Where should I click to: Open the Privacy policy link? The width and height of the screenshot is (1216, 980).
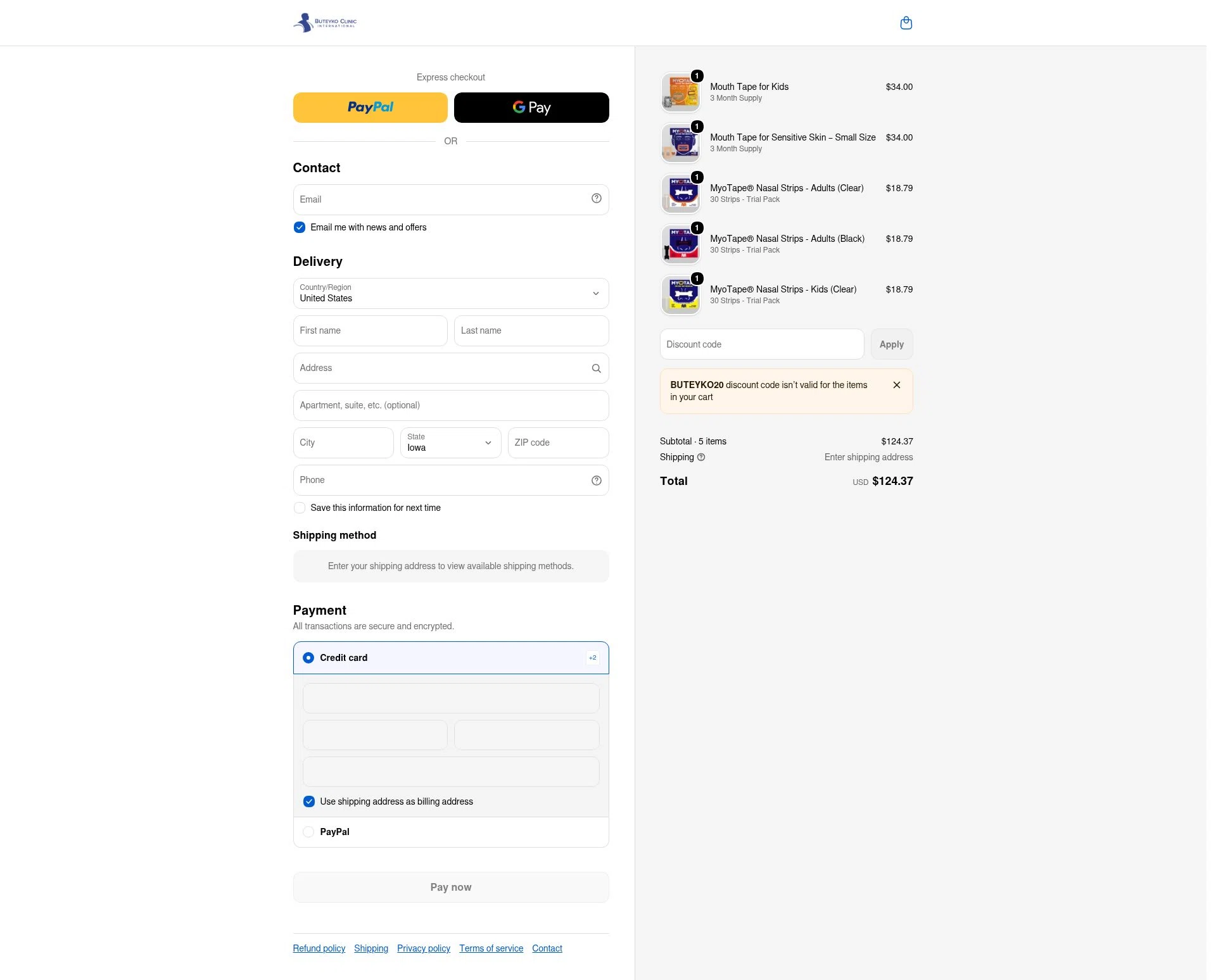424,948
